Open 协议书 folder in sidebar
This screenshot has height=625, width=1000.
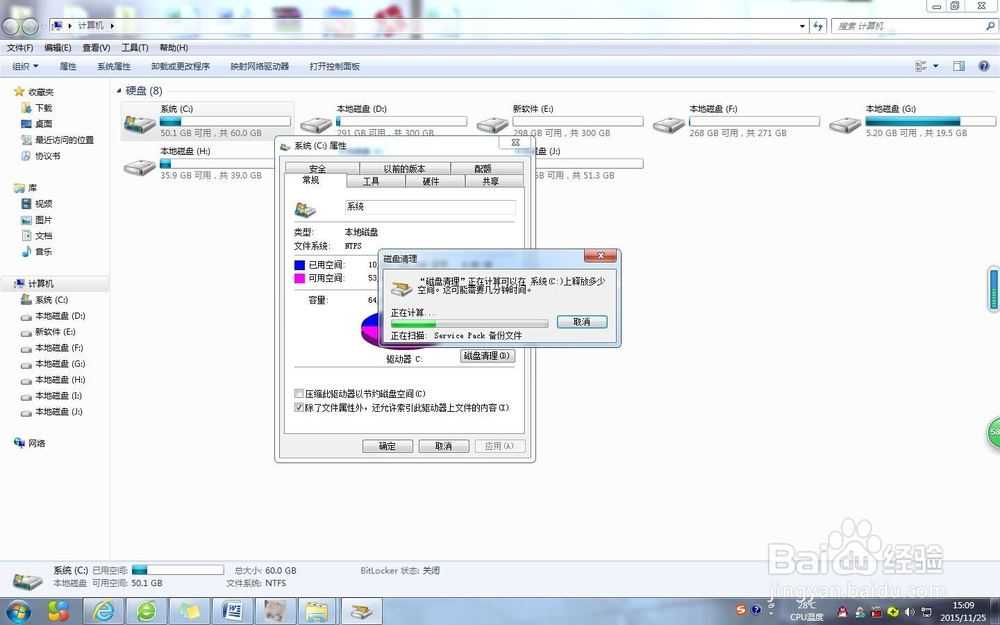(x=41, y=156)
